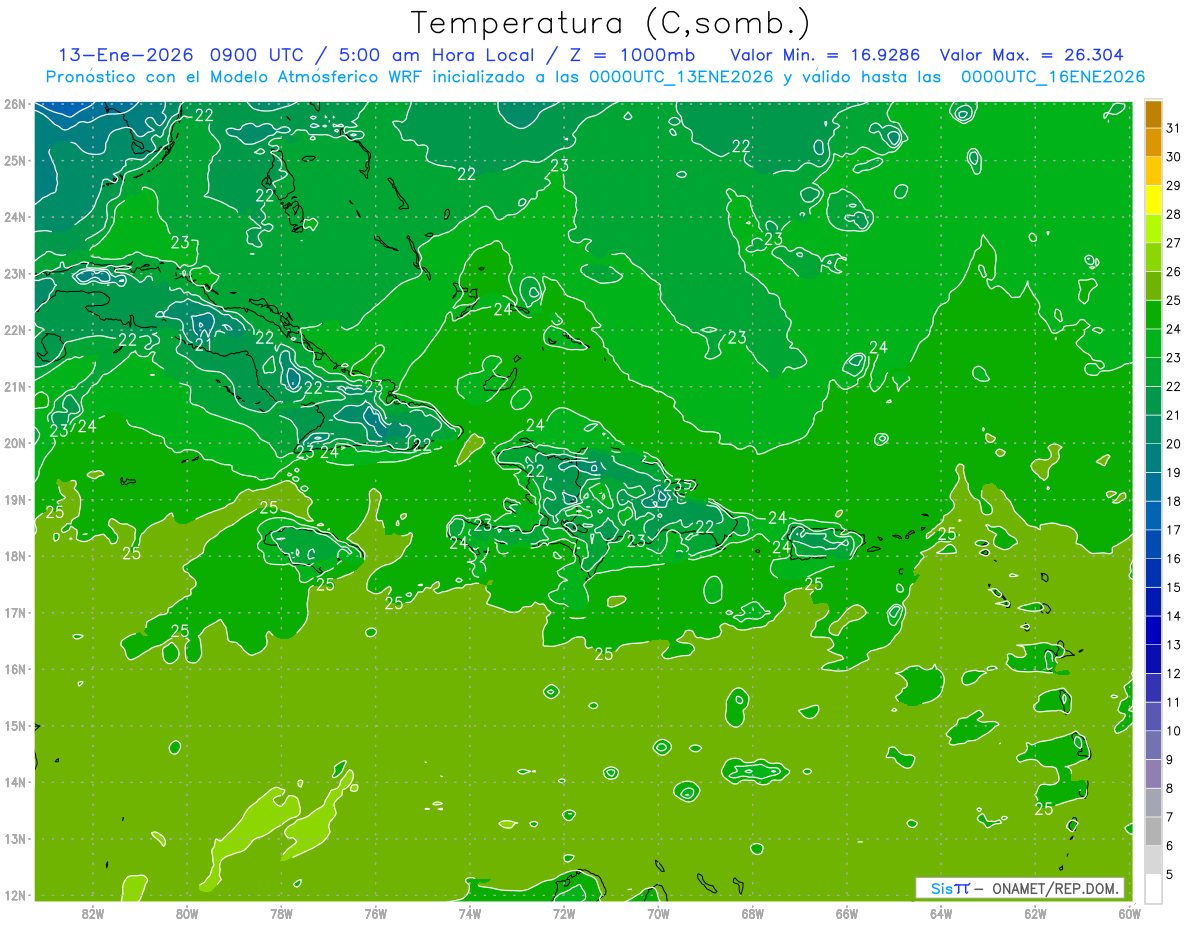Click the '23N' latitude axis label

coord(14,274)
